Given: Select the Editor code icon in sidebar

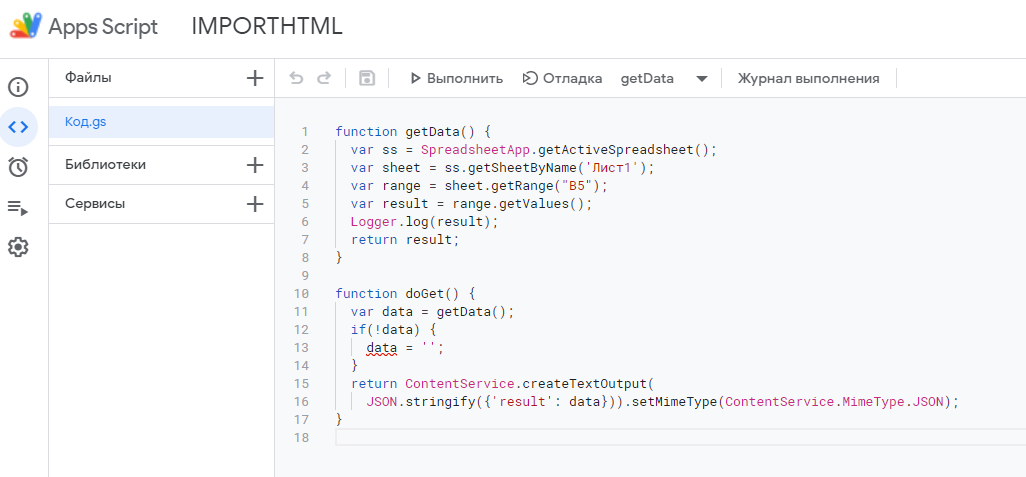Looking at the screenshot, I should click(x=18, y=126).
